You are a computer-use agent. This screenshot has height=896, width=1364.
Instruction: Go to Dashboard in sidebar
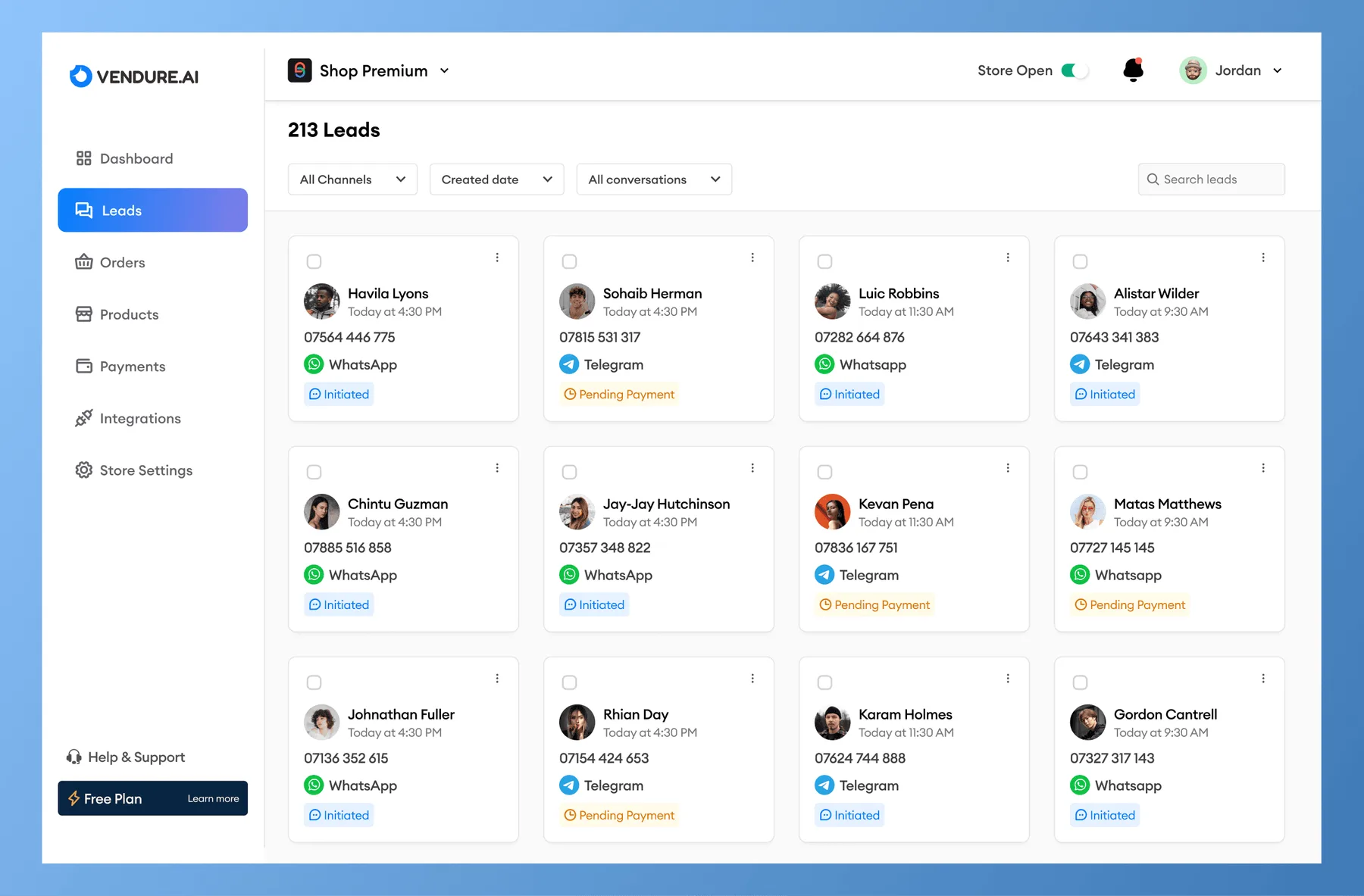point(124,158)
